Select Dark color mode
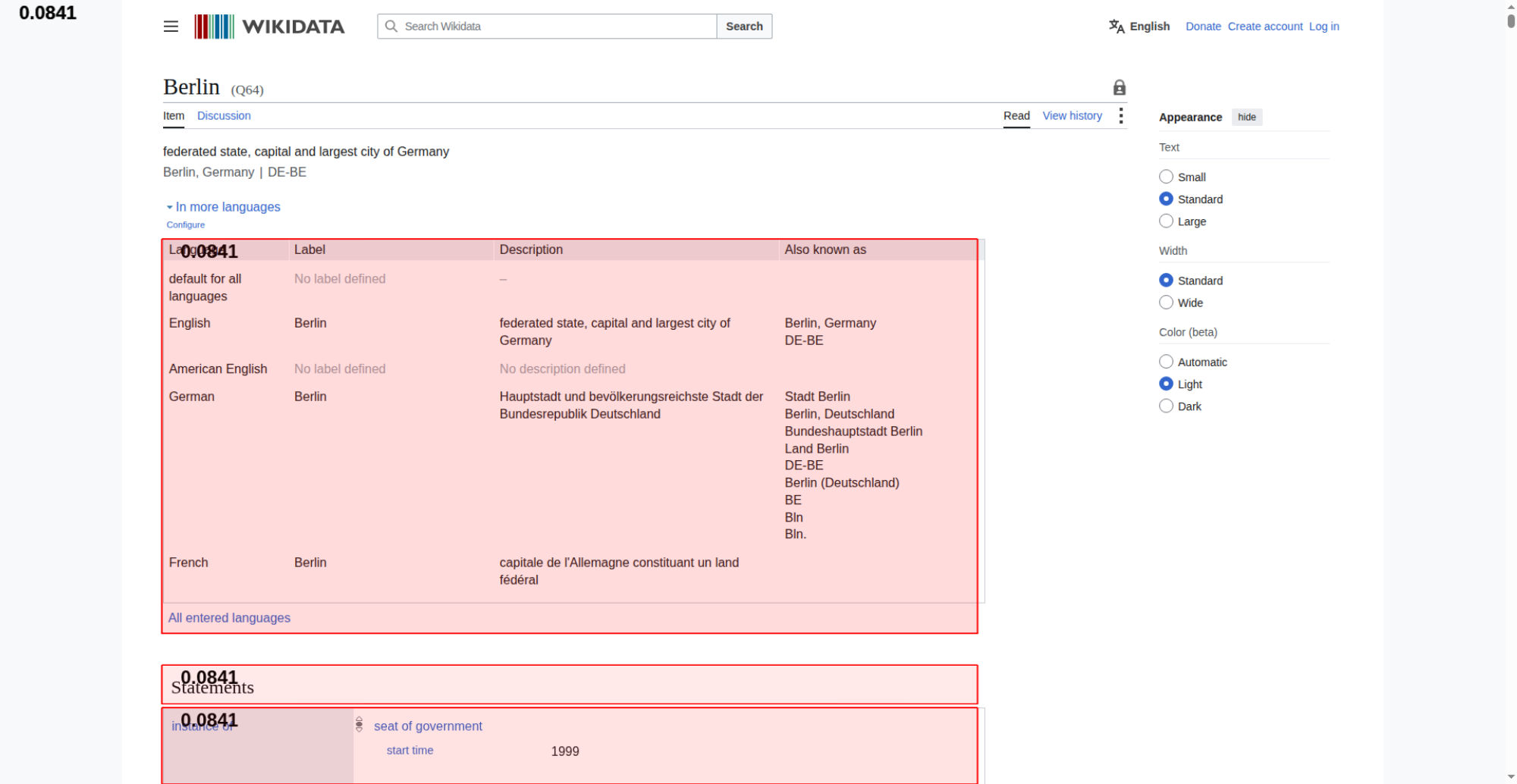The height and width of the screenshot is (784, 1517). 1166,406
